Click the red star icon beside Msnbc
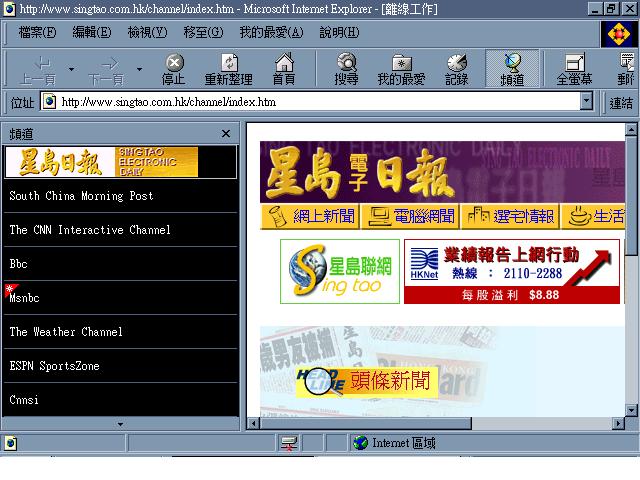640x480 pixels. point(10,289)
